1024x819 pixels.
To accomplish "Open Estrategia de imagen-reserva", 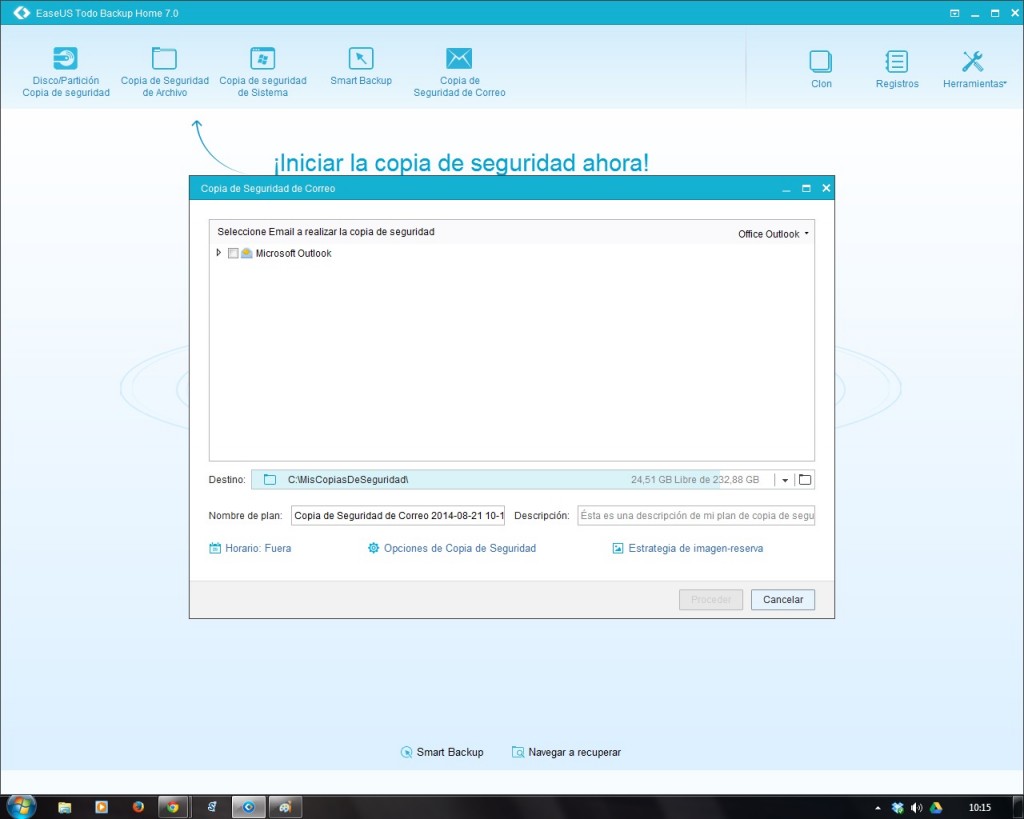I will (688, 548).
